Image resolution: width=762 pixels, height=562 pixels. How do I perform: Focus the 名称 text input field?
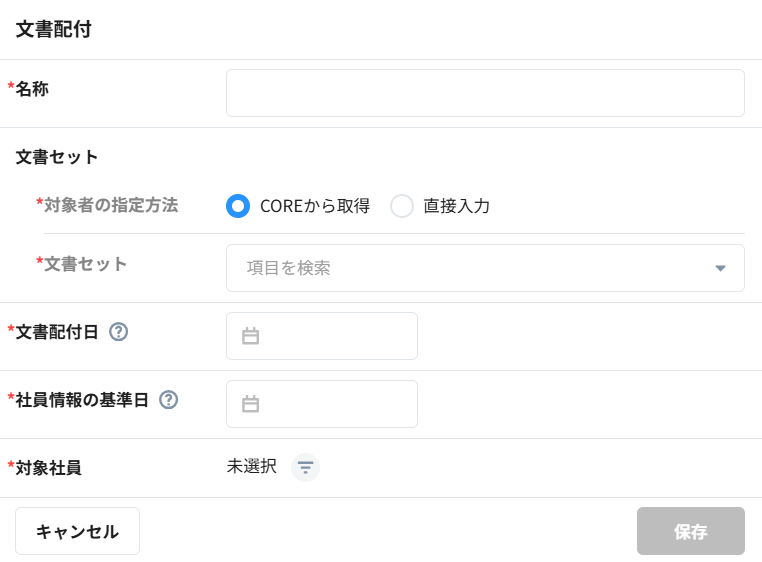485,93
